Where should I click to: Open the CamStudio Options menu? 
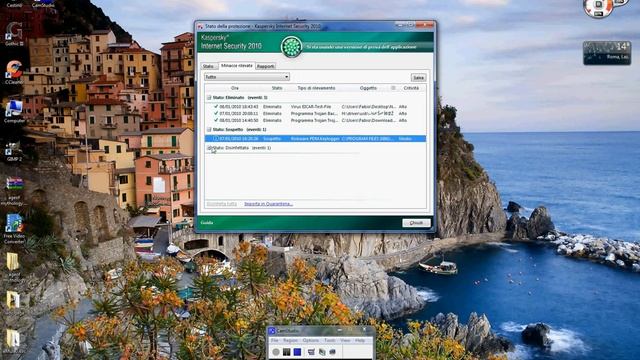click(311, 340)
